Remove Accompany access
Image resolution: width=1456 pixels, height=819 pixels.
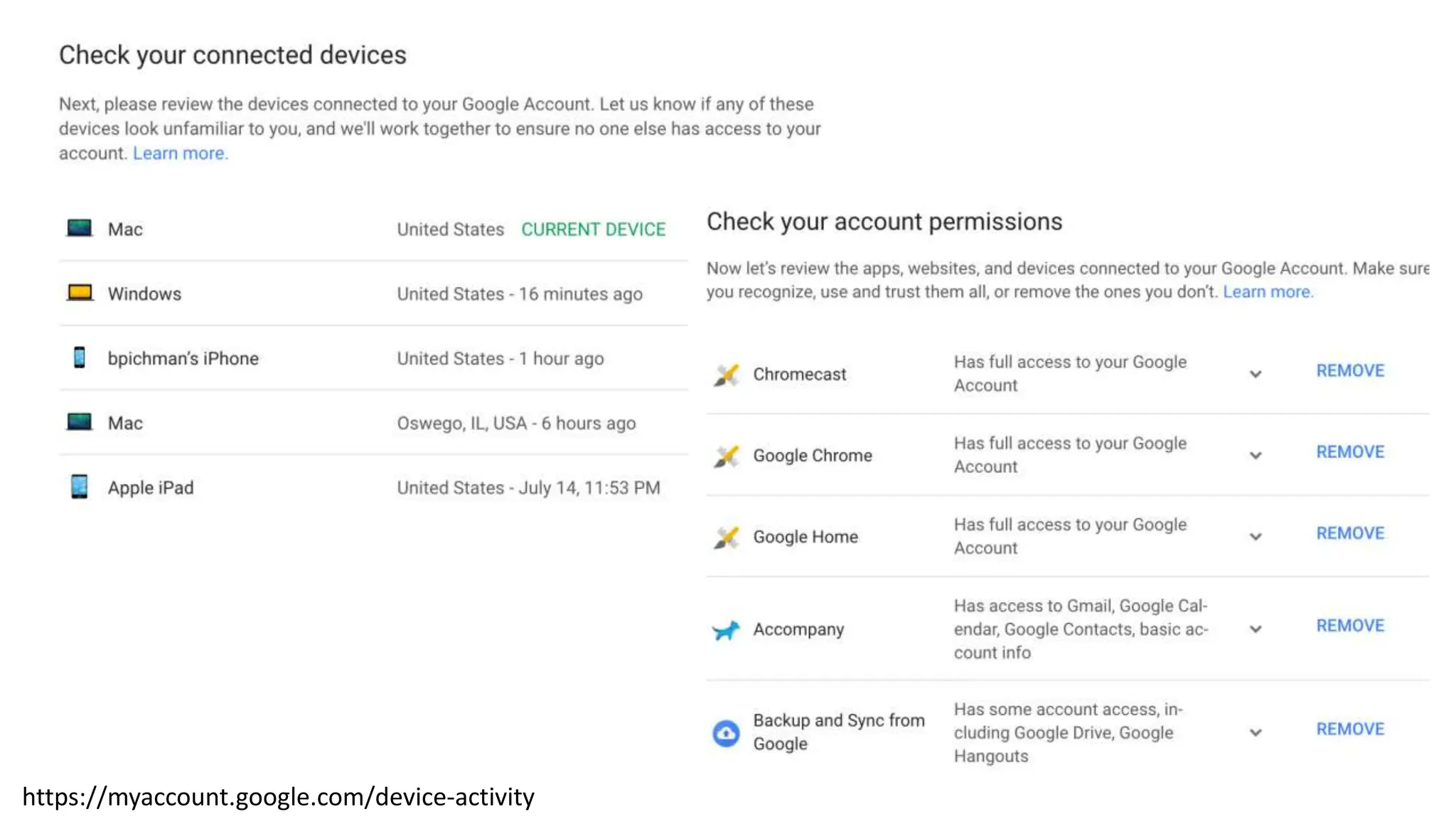pyautogui.click(x=1350, y=626)
